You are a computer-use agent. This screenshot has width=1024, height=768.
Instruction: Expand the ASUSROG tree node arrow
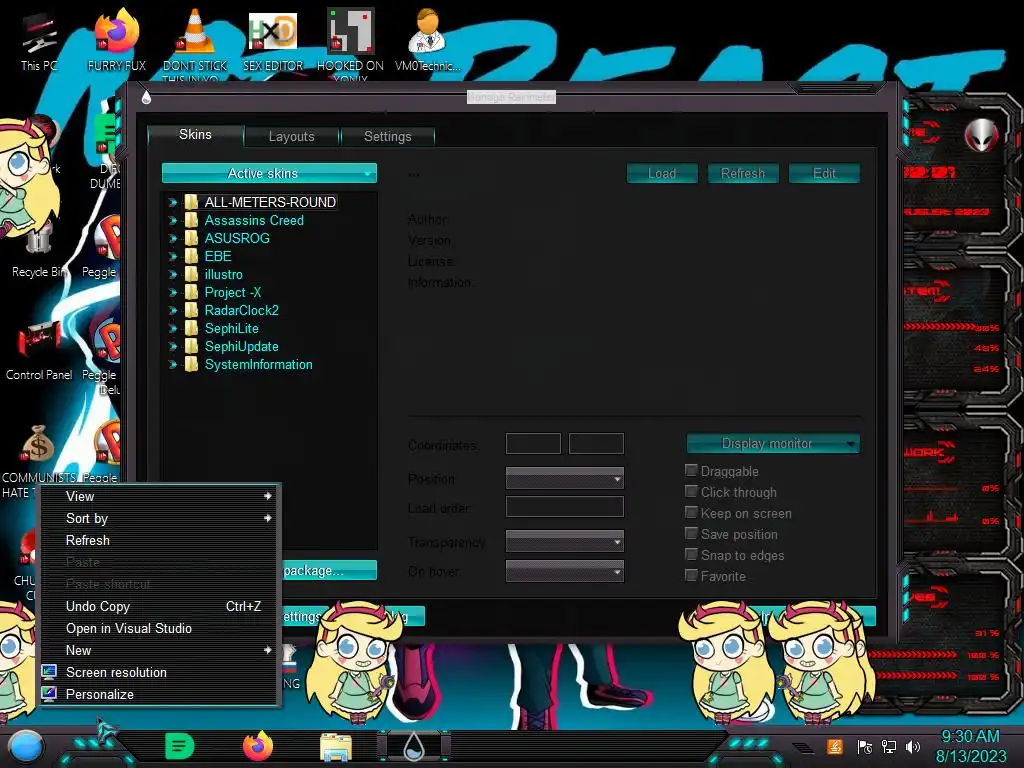[x=173, y=238]
